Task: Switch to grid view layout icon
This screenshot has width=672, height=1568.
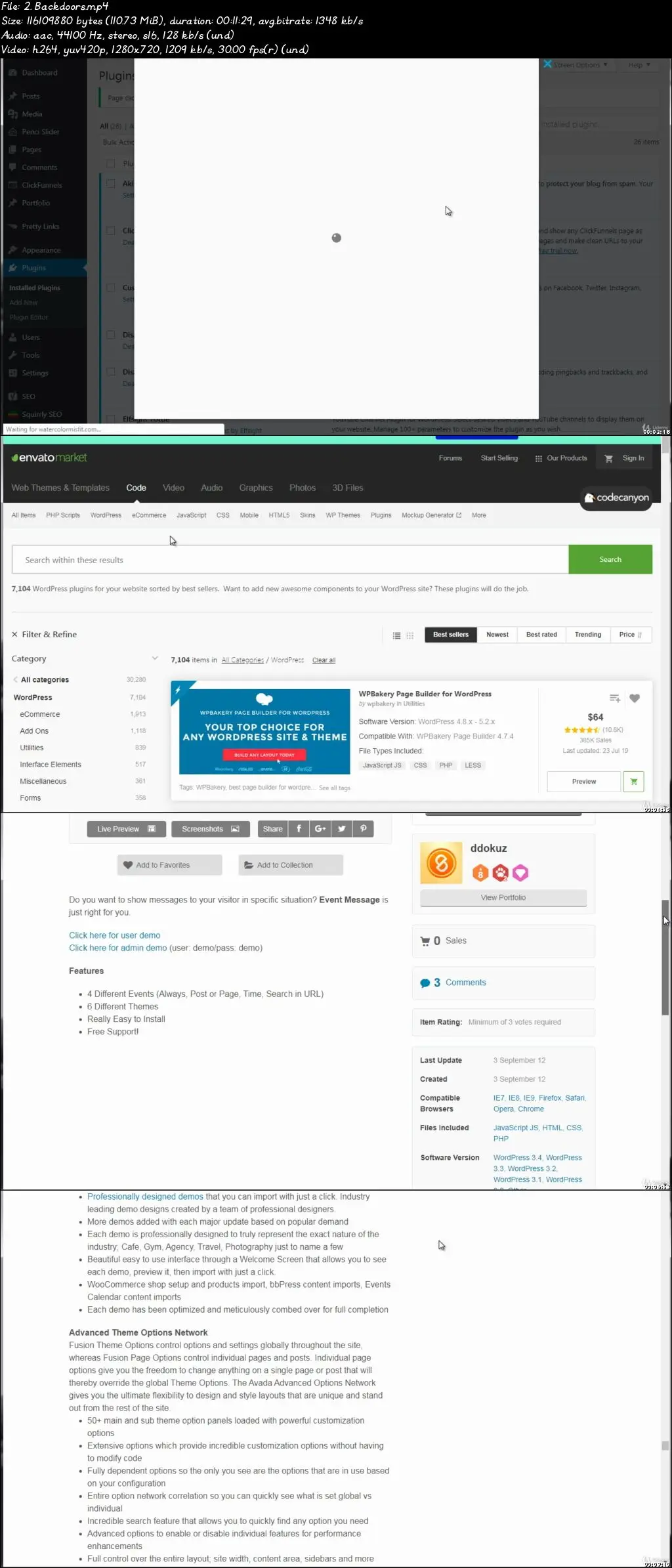Action: click(410, 635)
